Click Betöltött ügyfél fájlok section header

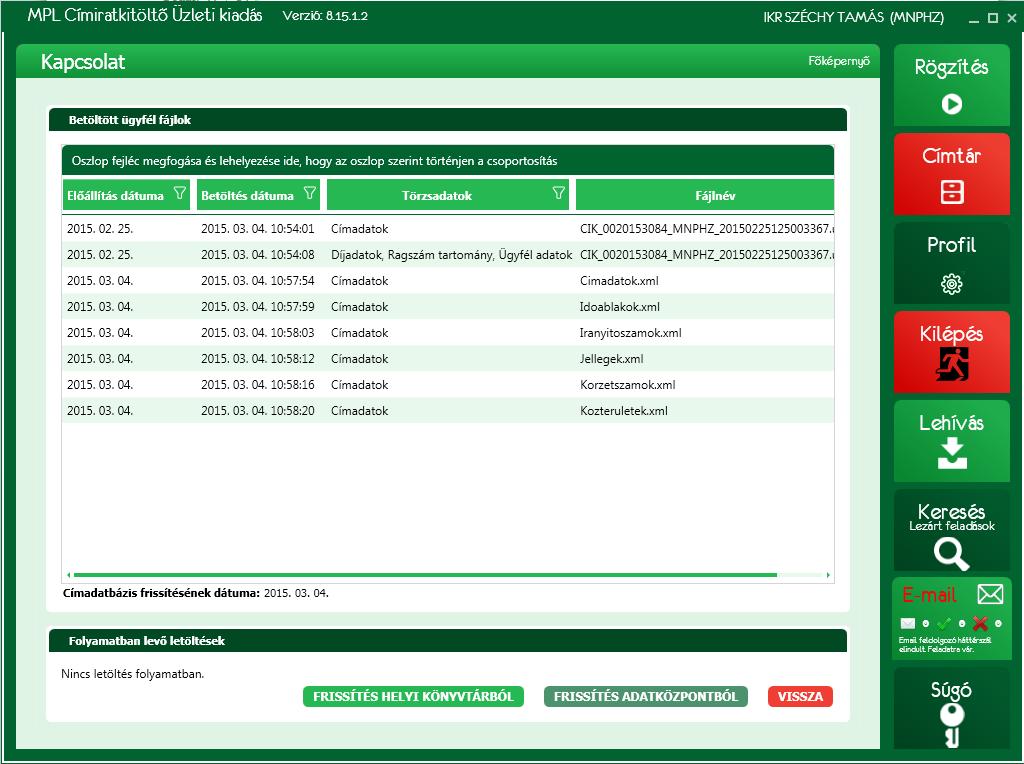click(448, 120)
